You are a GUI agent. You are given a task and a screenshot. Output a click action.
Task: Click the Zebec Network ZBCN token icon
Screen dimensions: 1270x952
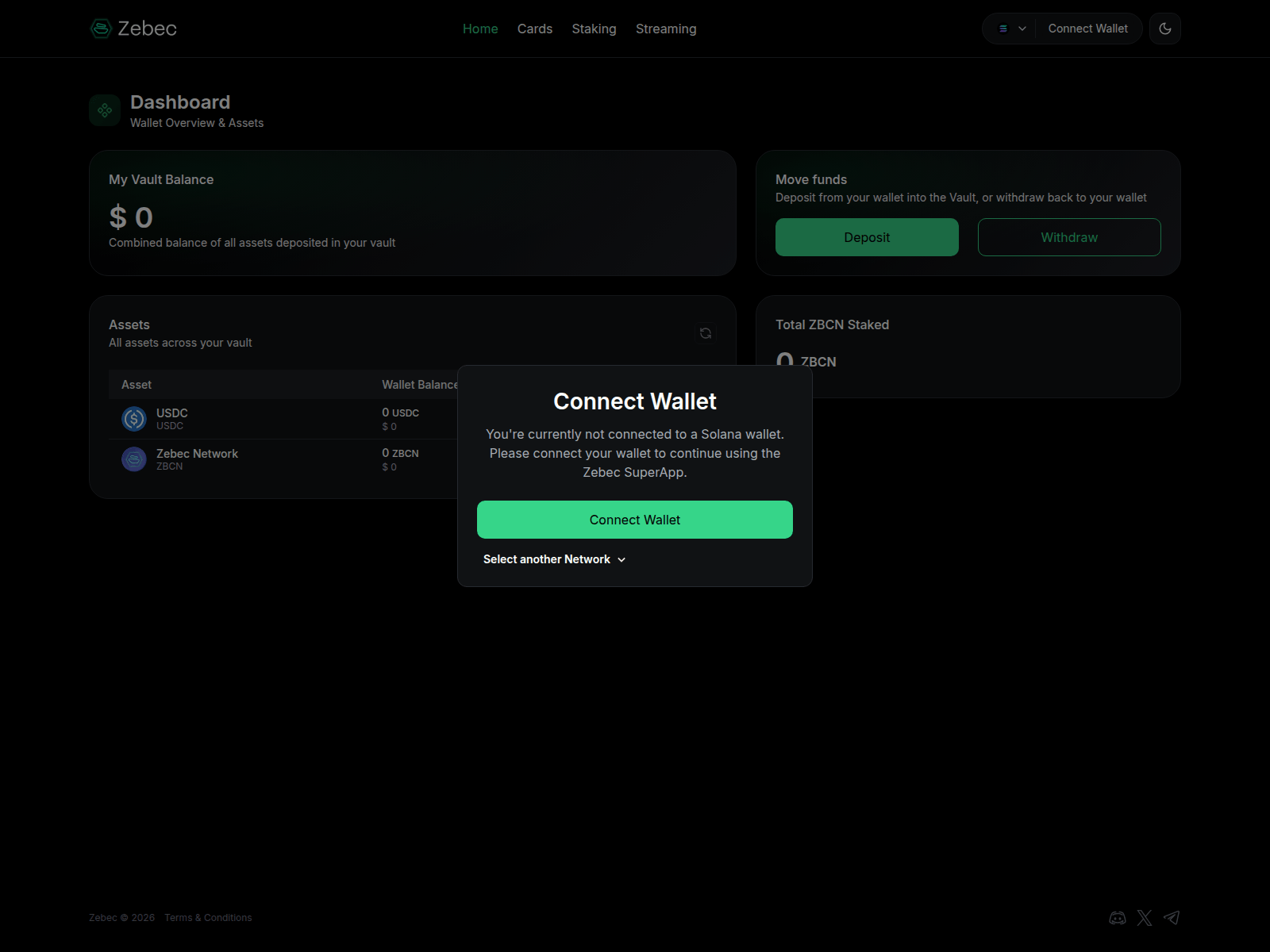coord(133,459)
